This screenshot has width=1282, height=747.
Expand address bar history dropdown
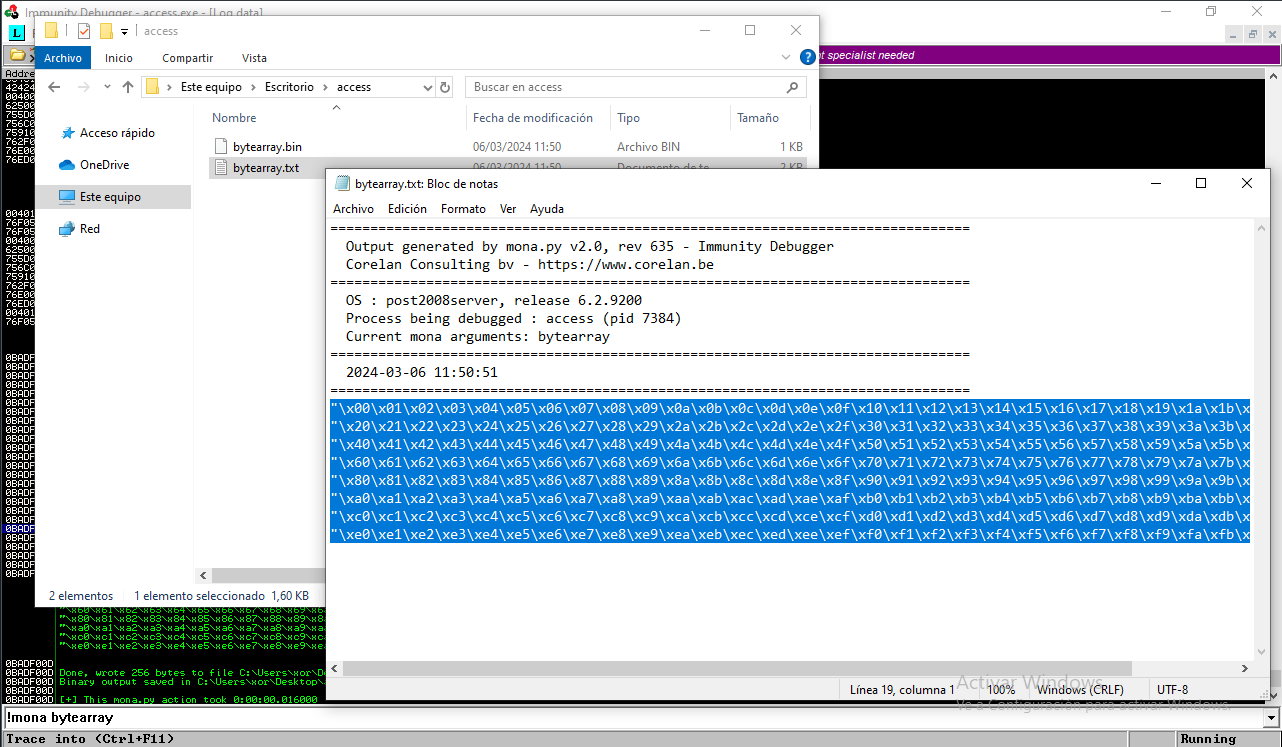[x=428, y=87]
